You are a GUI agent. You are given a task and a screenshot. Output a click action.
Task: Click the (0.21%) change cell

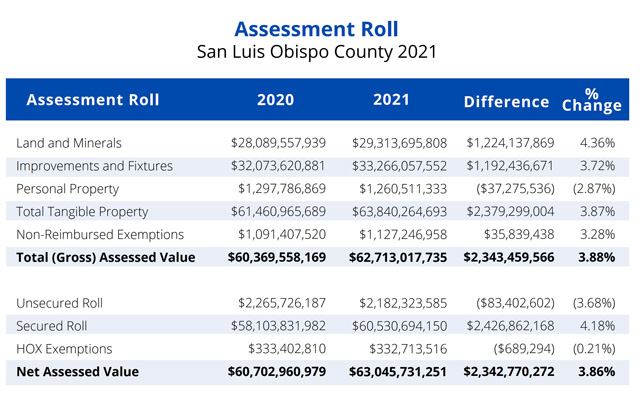point(594,348)
